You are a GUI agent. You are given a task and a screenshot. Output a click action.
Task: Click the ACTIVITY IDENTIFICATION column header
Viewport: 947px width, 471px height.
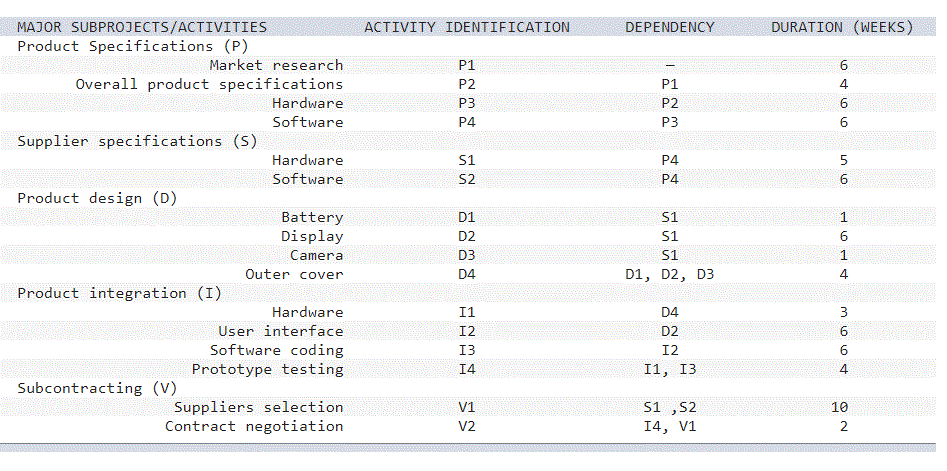pos(467,27)
